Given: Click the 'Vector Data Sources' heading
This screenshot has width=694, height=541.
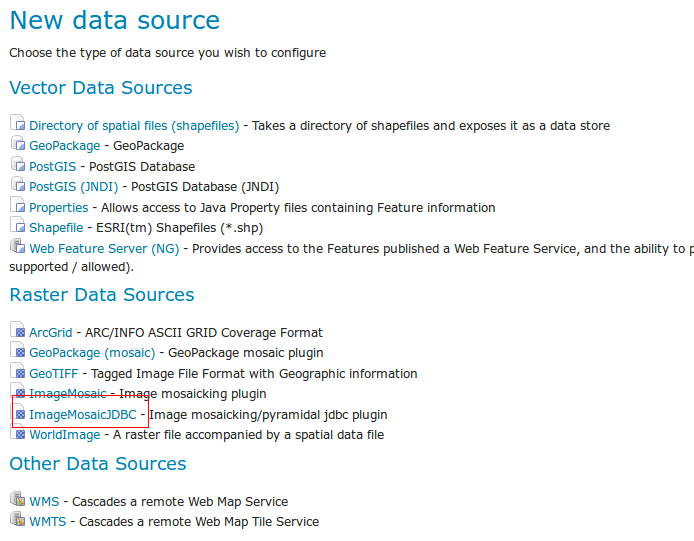Looking at the screenshot, I should [x=101, y=88].
